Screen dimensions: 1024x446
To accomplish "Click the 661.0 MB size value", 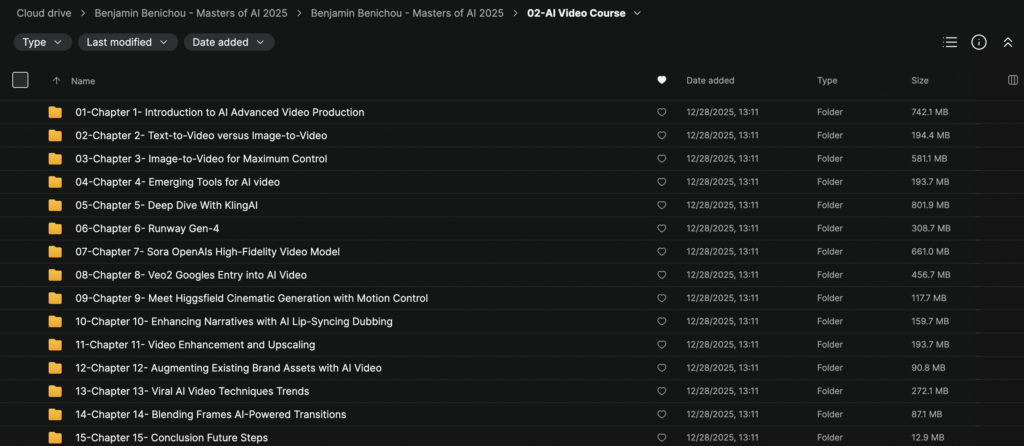I will 930,252.
